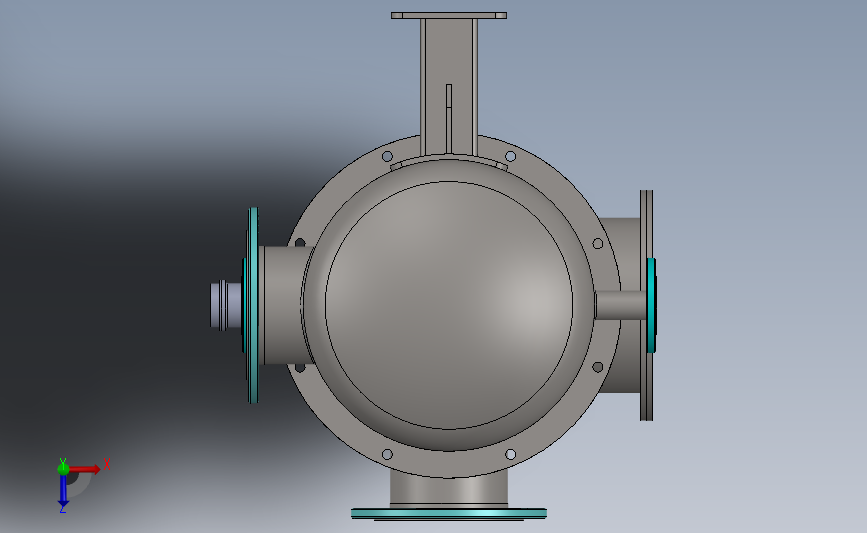This screenshot has height=533, width=867.
Task: Click the green Y axis dot of the triad
Action: click(63, 468)
